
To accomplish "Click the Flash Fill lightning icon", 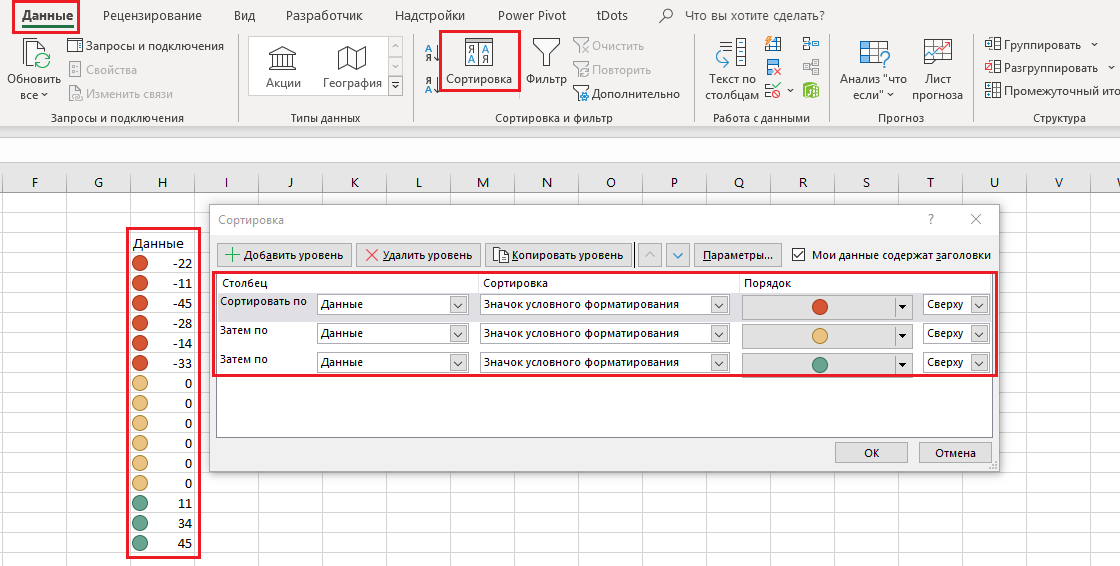I will [773, 44].
